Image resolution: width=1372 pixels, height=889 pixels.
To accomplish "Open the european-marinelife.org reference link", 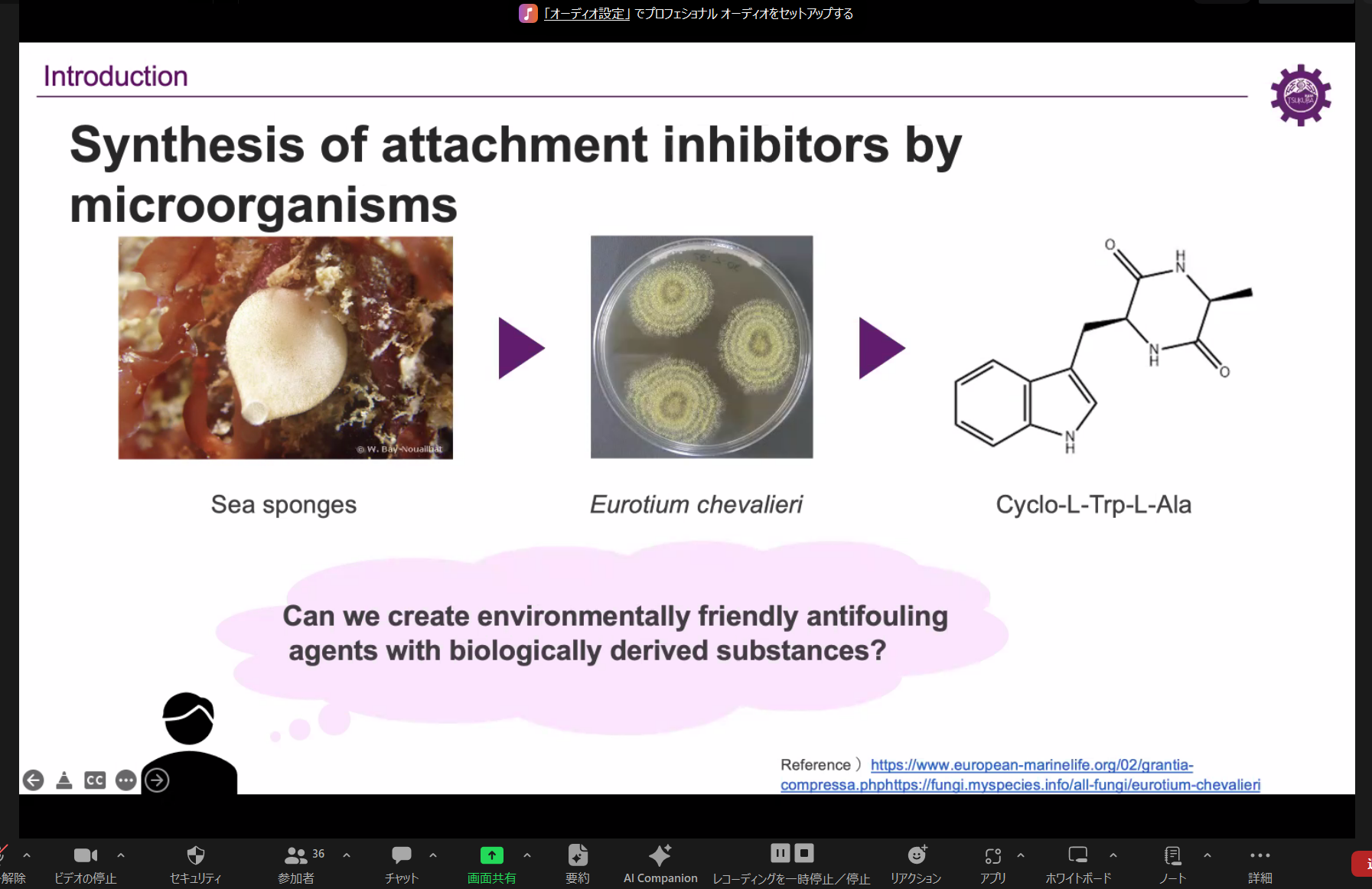I will tap(1031, 765).
